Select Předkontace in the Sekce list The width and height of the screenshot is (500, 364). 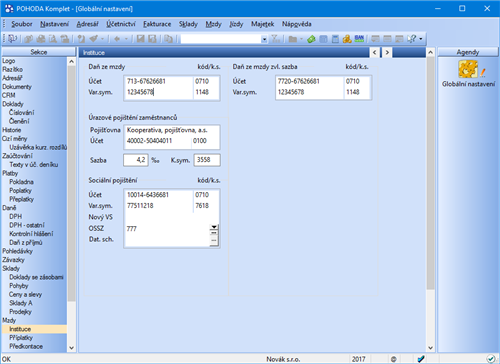click(26, 347)
